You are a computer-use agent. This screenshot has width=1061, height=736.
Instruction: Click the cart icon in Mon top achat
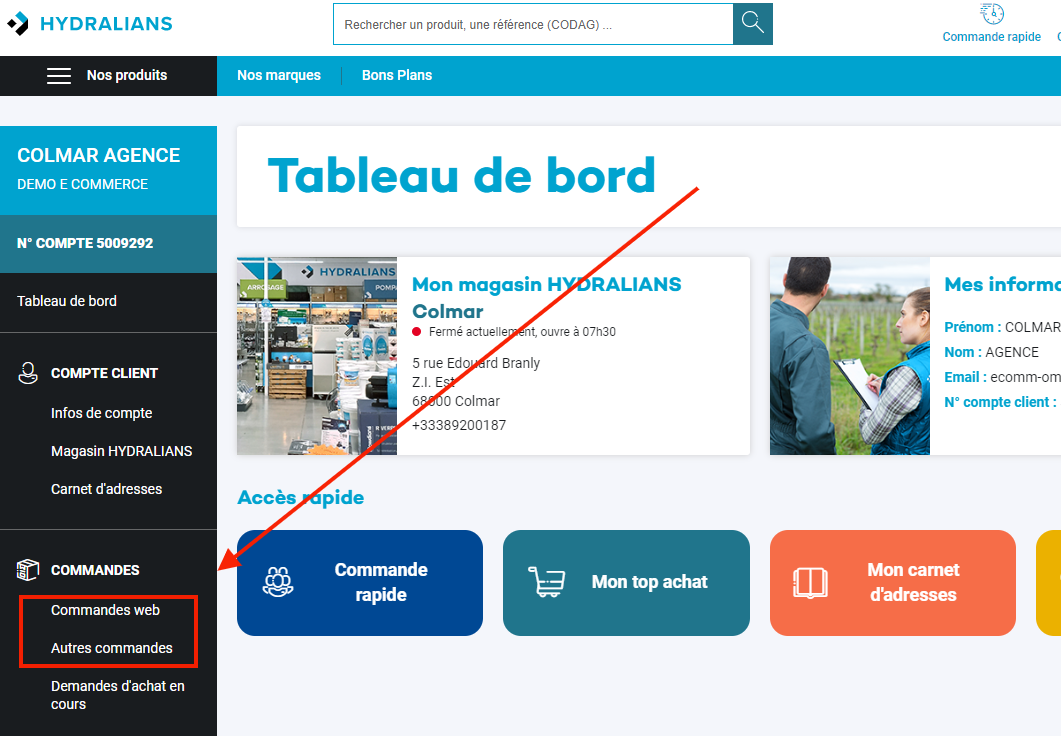coord(547,582)
